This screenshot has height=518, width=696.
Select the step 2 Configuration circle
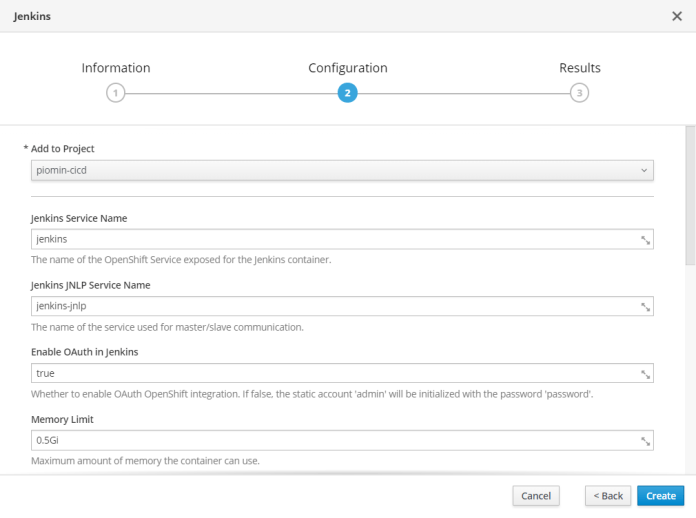pos(348,93)
